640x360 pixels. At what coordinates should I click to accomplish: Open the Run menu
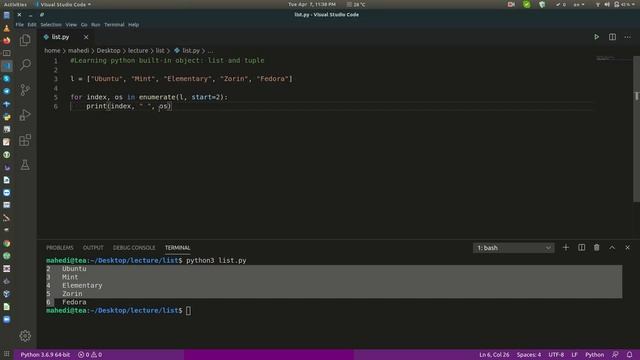(96, 24)
